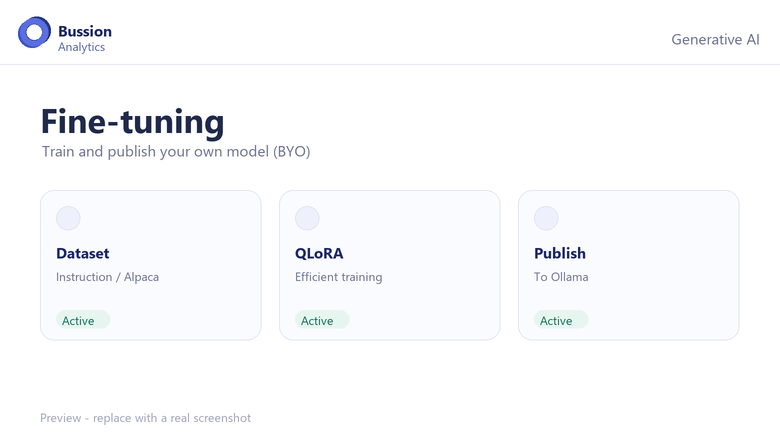This screenshot has width=780, height=439.
Task: Click the Active badge in Dataset card
Action: coord(83,320)
